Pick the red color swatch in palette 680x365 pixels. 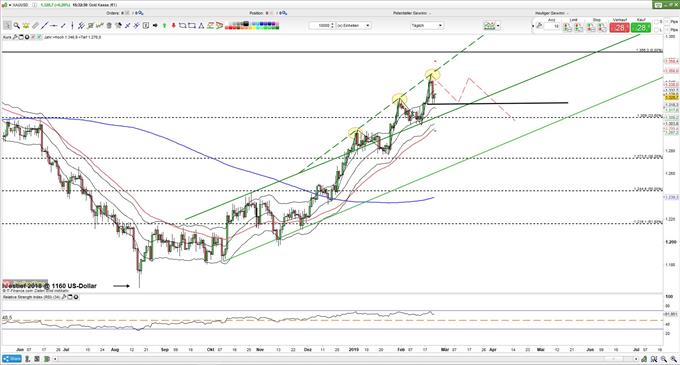click(229, 28)
